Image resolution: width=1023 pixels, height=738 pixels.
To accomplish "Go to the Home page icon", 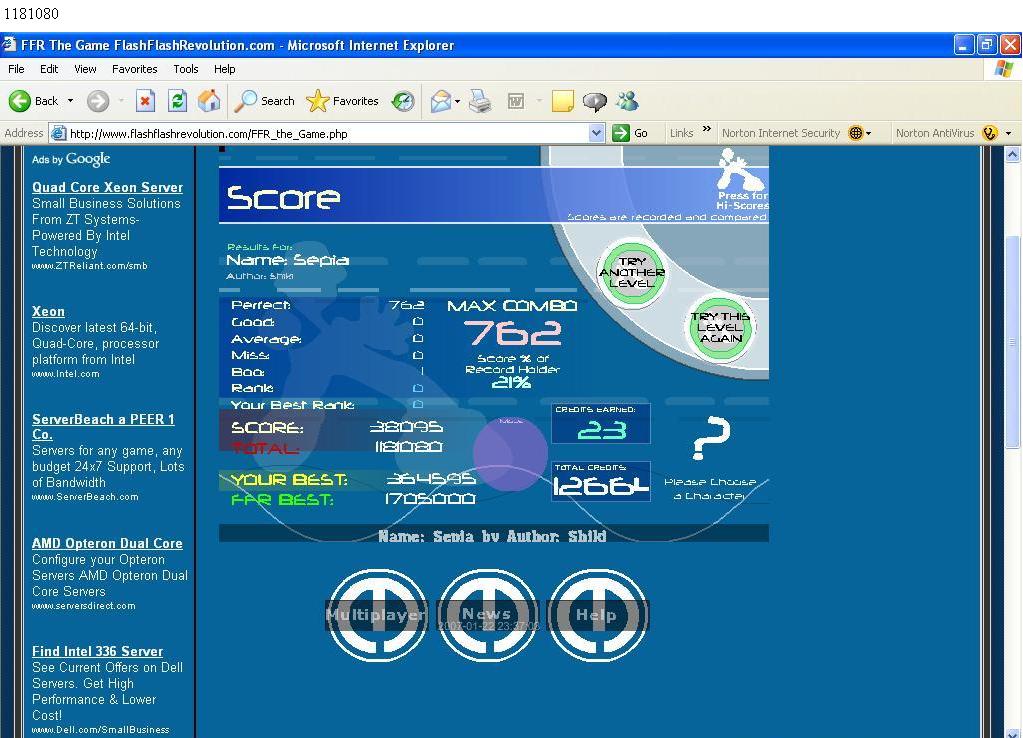I will 209,100.
